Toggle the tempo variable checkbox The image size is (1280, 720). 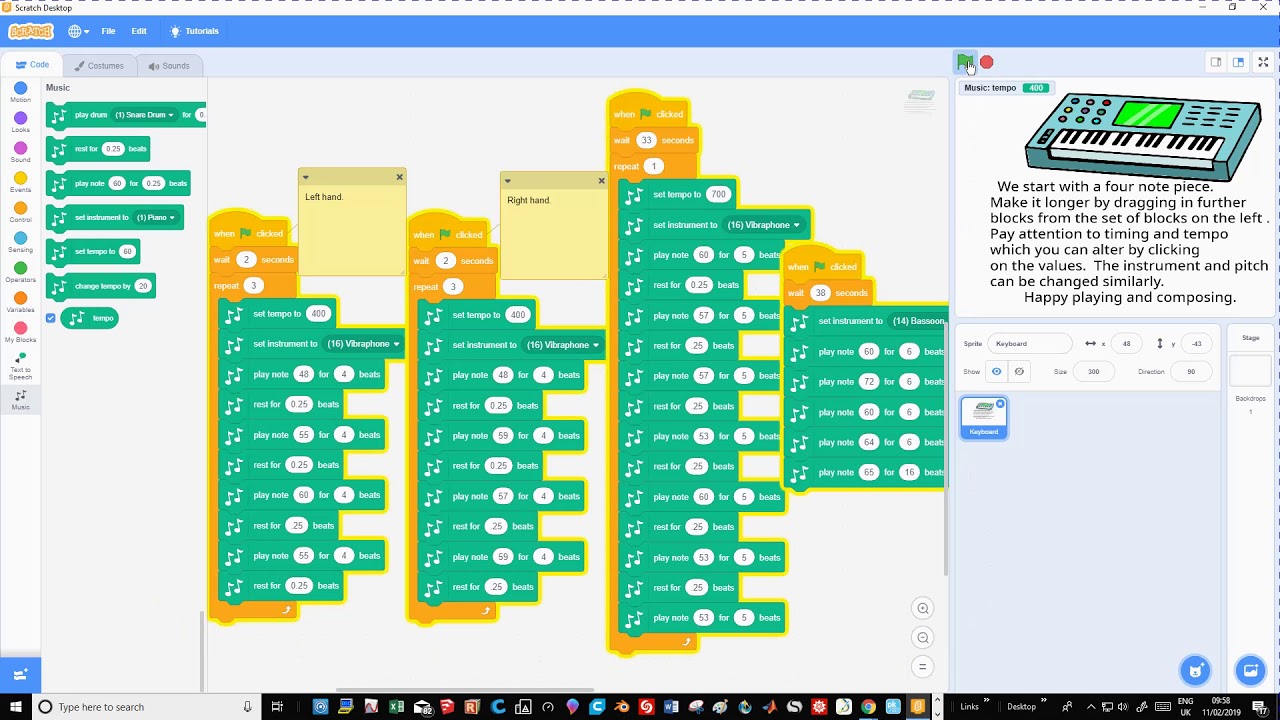(x=51, y=318)
